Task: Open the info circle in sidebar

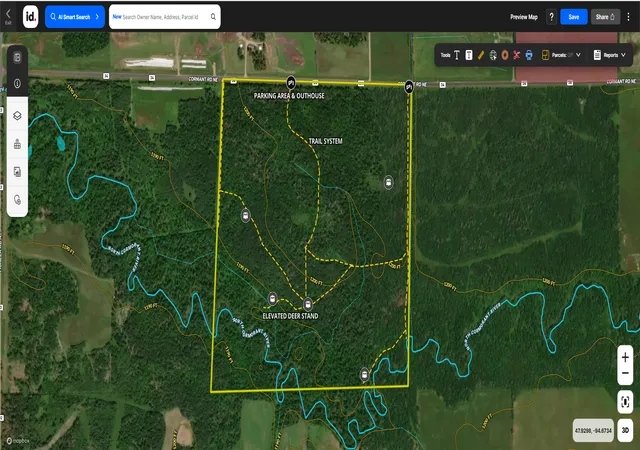Action: pyautogui.click(x=17, y=84)
